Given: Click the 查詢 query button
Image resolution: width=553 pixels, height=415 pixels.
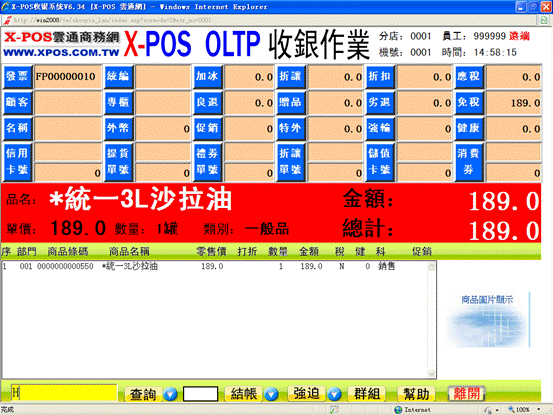Looking at the screenshot, I should [x=143, y=394].
